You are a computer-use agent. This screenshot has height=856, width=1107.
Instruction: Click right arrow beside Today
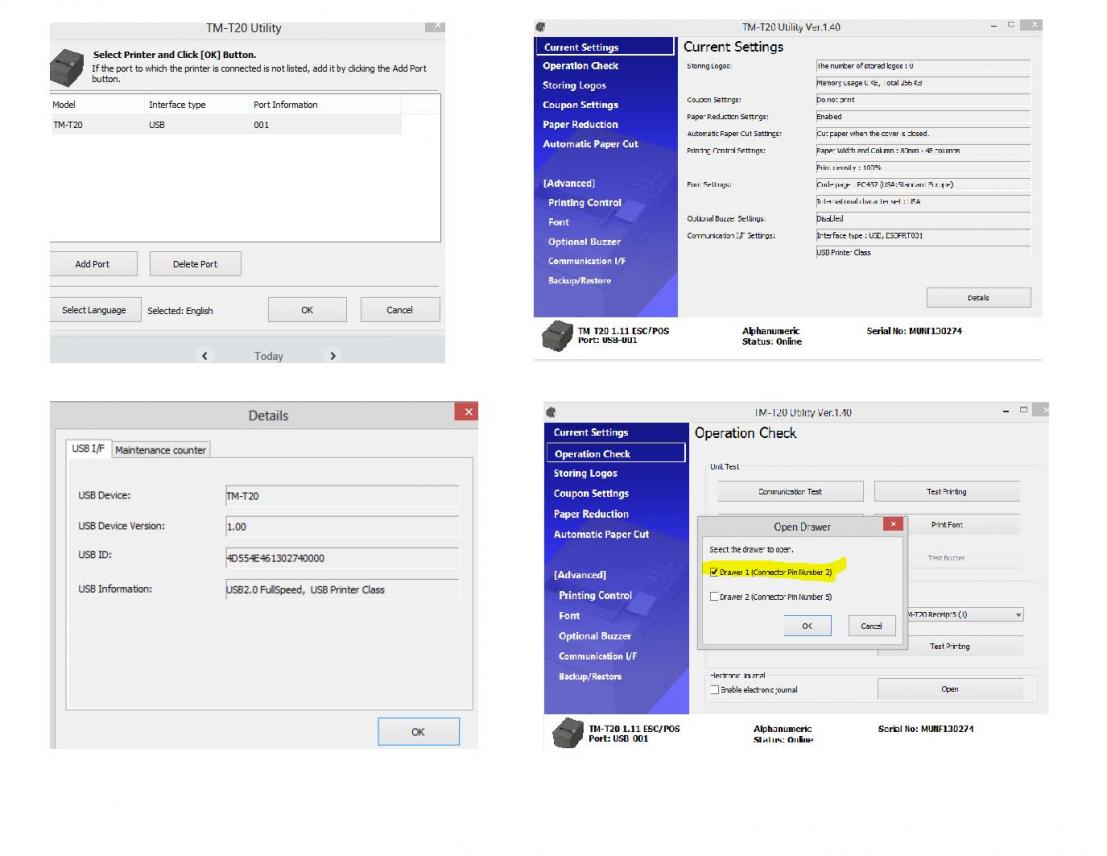[333, 356]
